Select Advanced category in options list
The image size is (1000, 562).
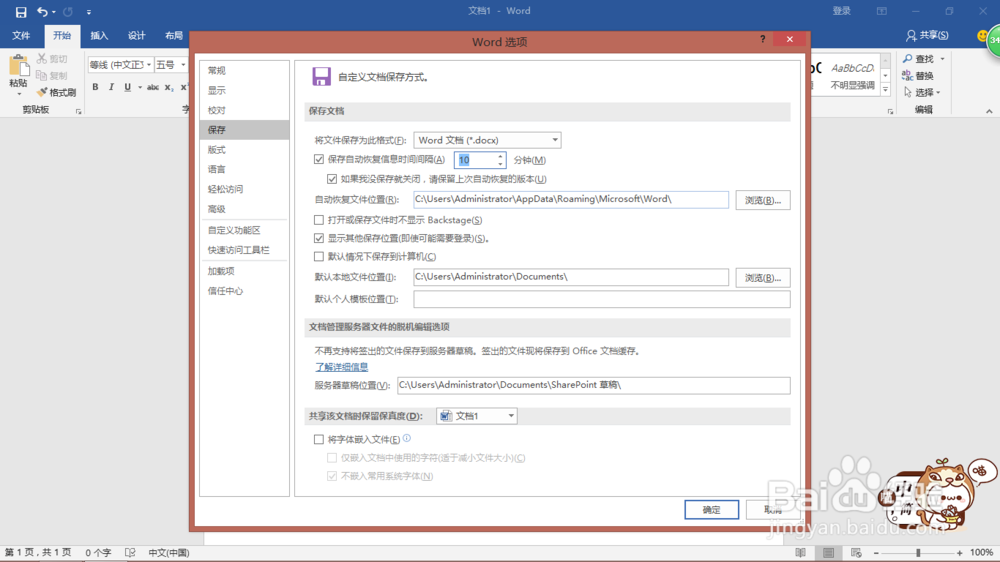[x=244, y=209]
